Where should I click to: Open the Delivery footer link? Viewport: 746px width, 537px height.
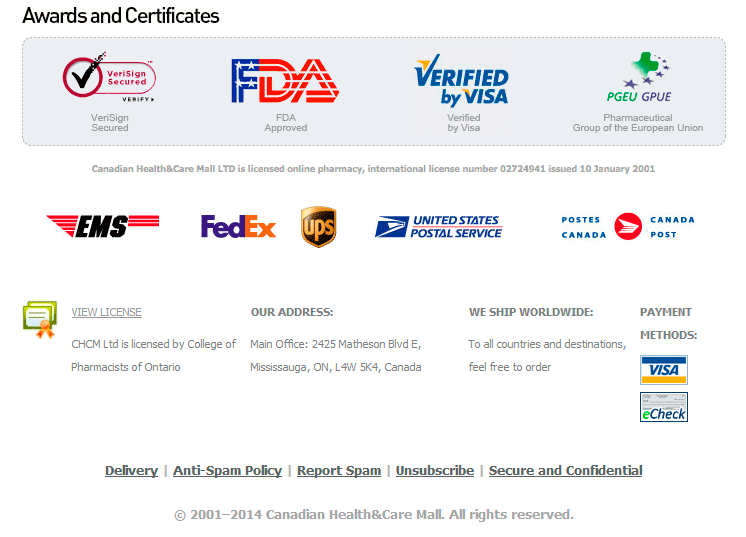pyautogui.click(x=131, y=471)
